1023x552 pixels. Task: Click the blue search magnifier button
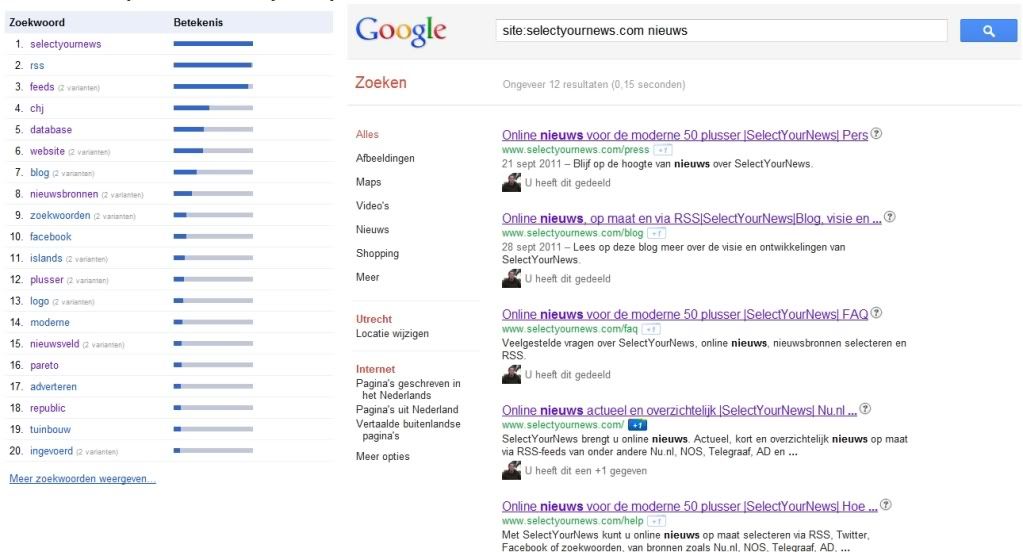coord(988,31)
